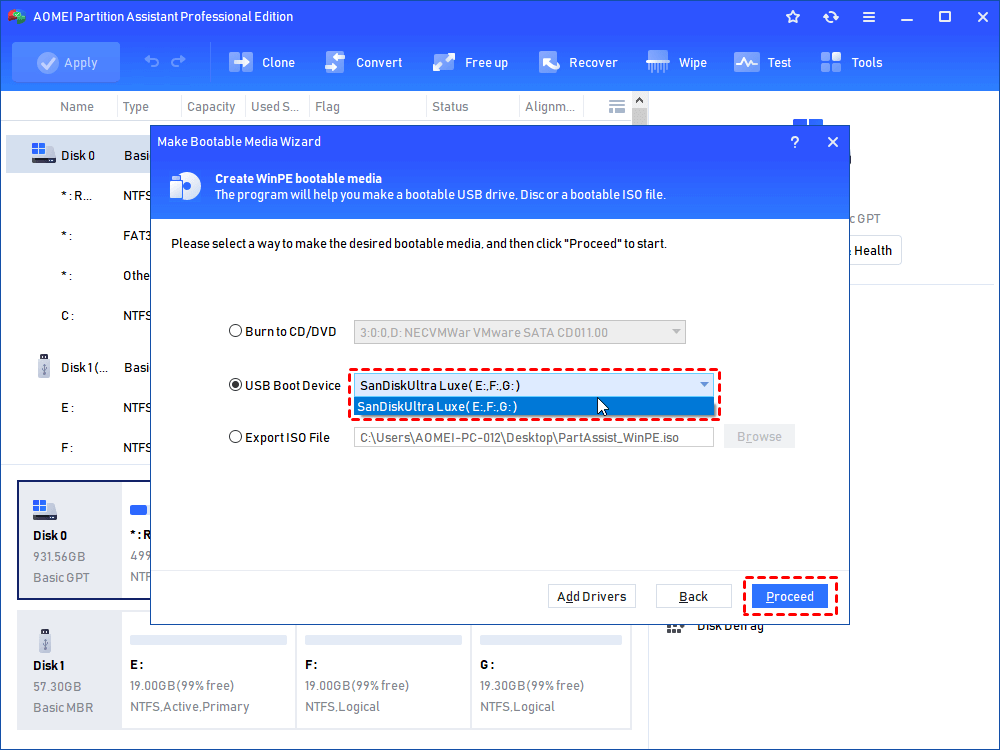Click the AOMEI app logo icon
This screenshot has height=750, width=1000.
tap(17, 17)
